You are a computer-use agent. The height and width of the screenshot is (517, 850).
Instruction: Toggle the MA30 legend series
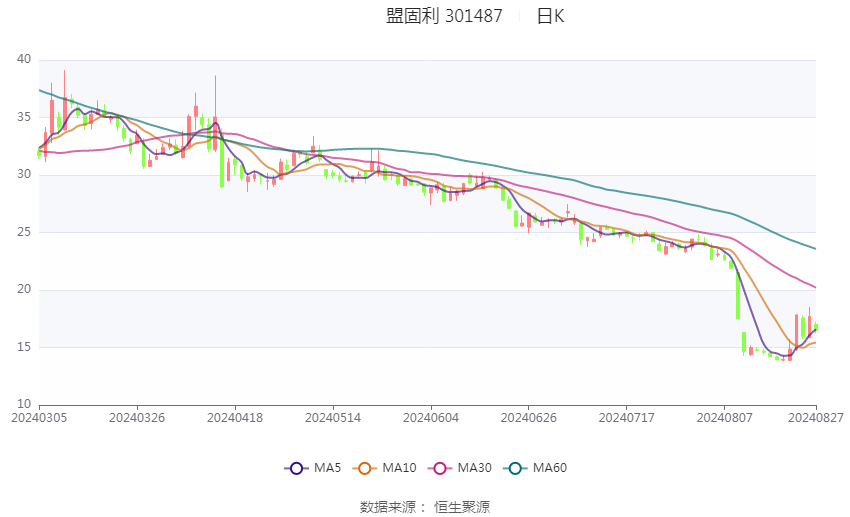pos(460,468)
